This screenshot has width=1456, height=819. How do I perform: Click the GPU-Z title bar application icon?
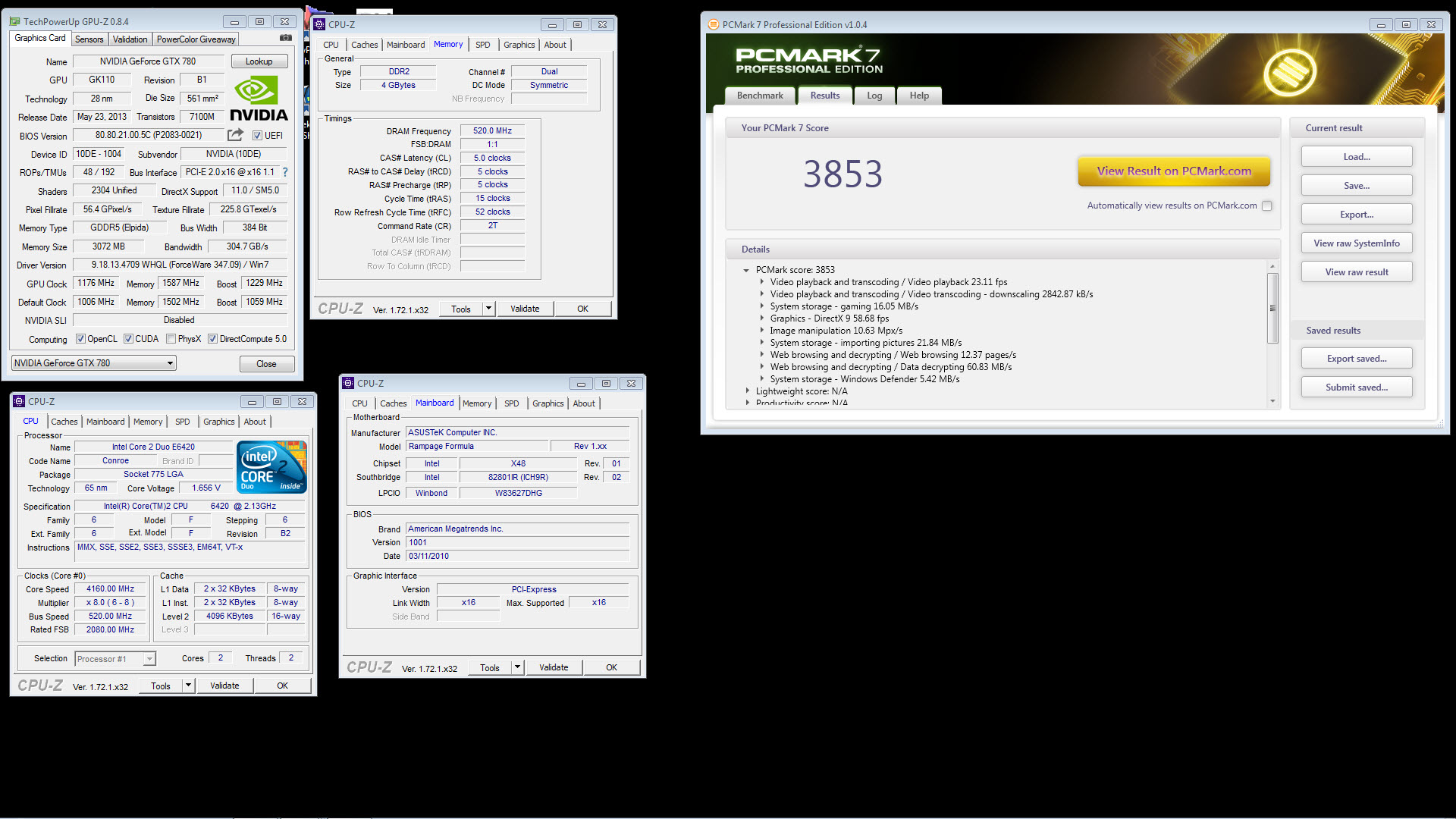pos(15,22)
